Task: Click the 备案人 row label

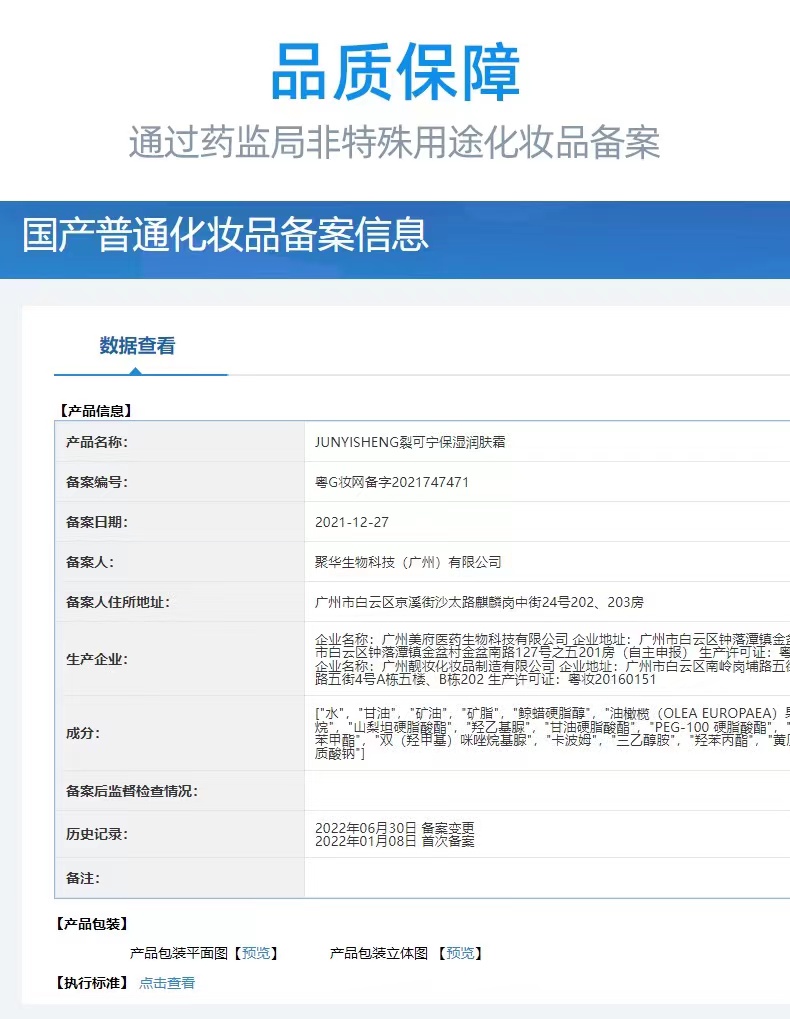Action: point(90,562)
